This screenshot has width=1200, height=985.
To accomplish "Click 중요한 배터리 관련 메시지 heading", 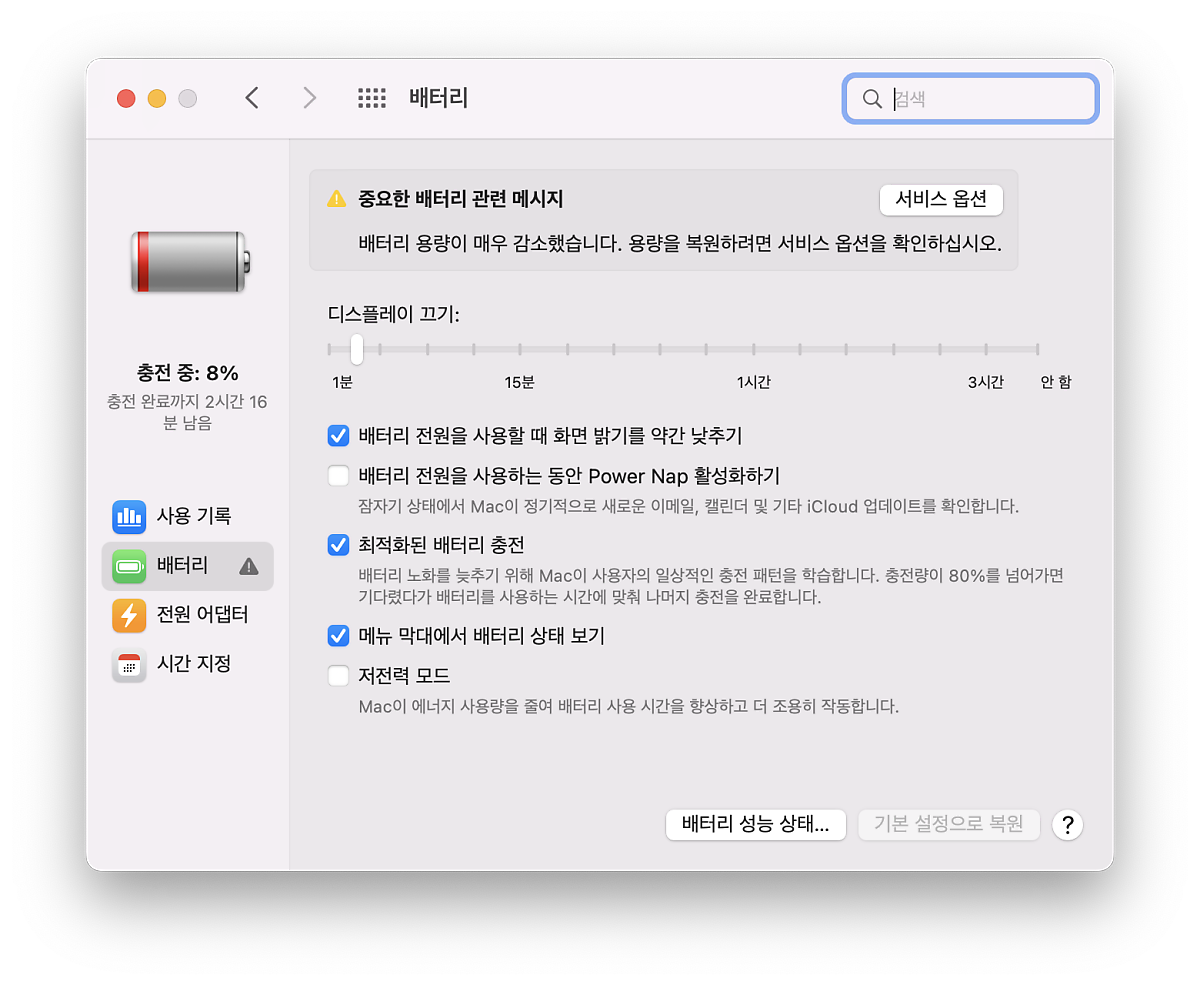I will pos(461,199).
